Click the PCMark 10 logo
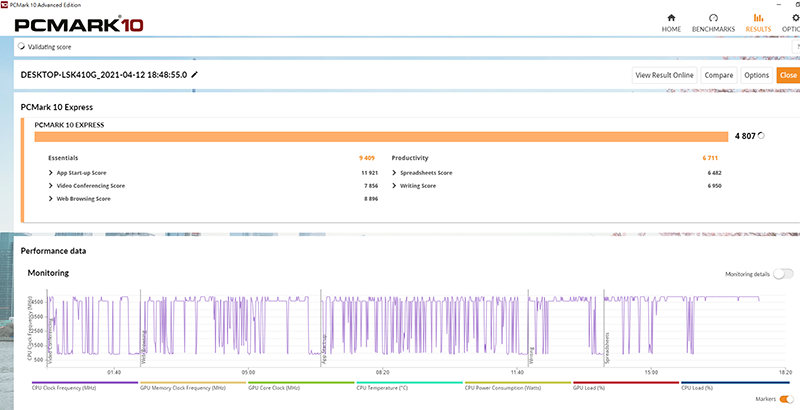 tap(79, 25)
